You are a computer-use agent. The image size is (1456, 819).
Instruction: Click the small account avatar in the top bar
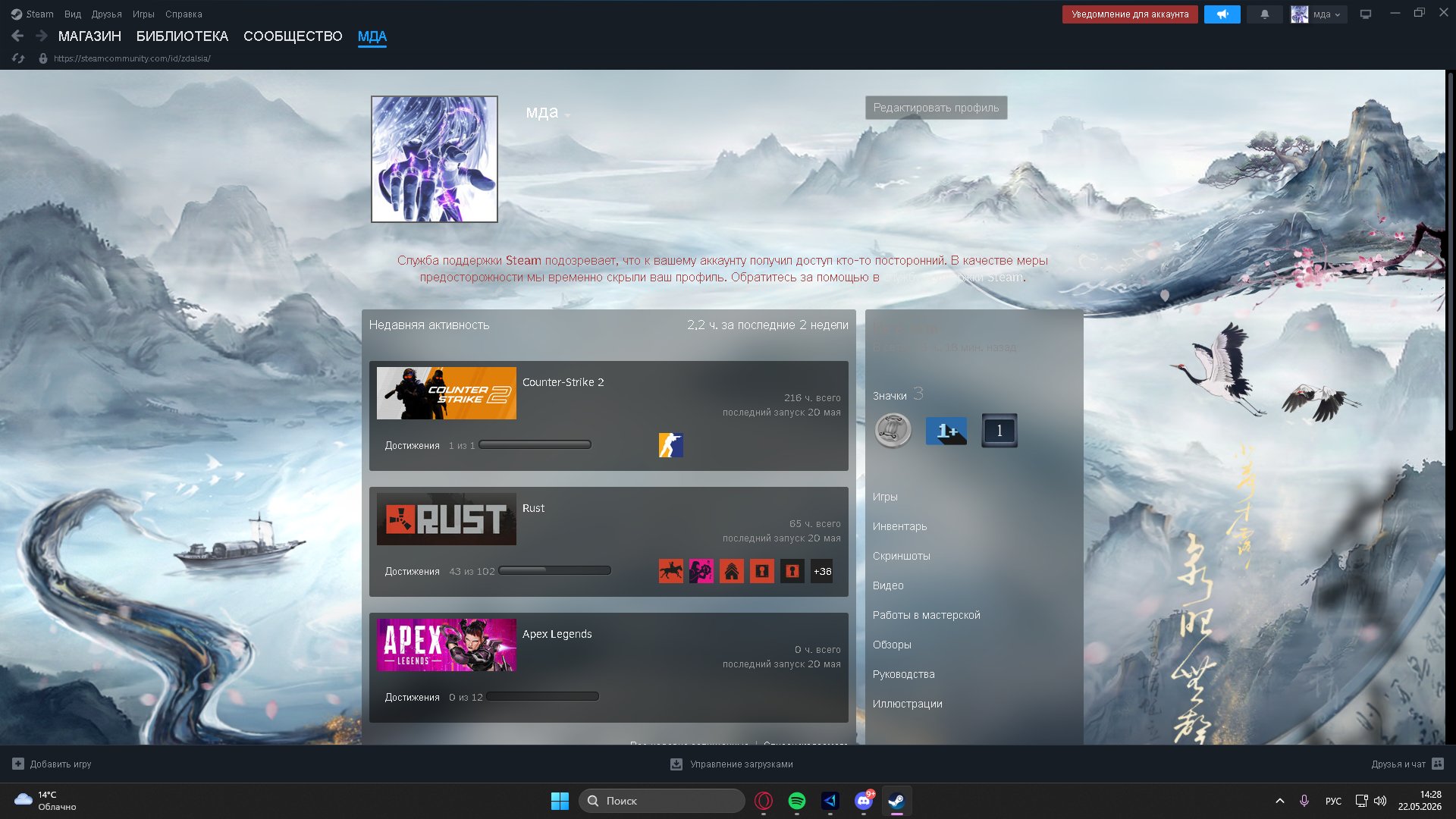click(x=1300, y=14)
